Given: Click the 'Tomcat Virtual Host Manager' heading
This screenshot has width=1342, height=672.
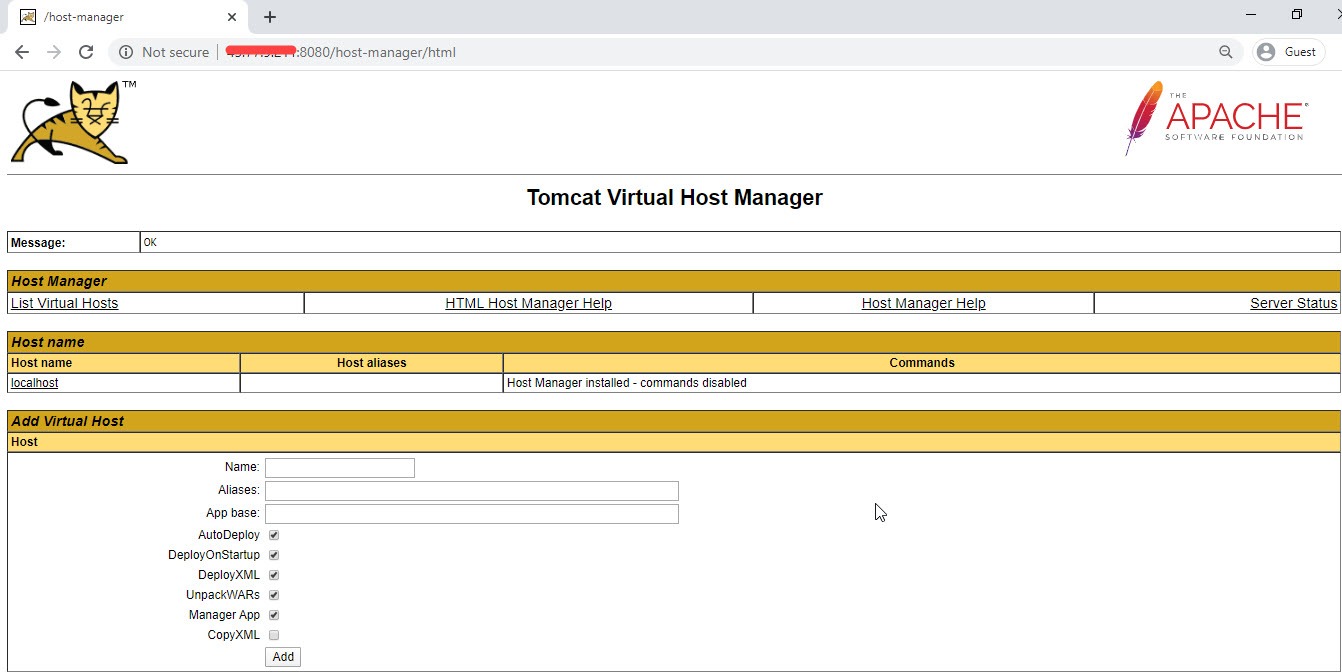Looking at the screenshot, I should (674, 197).
